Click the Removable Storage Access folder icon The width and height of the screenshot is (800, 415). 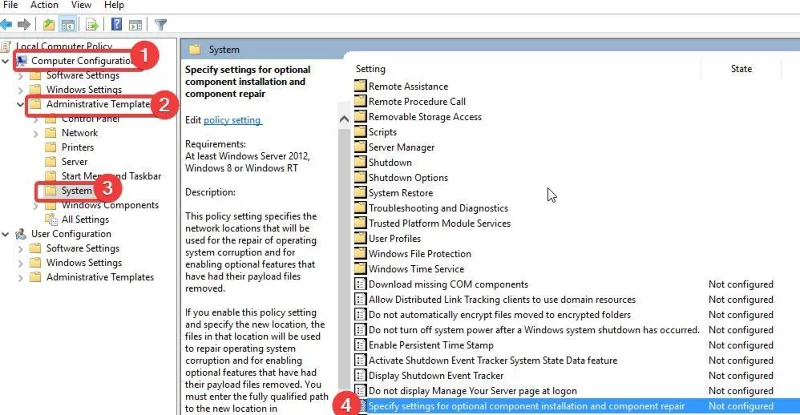click(360, 116)
